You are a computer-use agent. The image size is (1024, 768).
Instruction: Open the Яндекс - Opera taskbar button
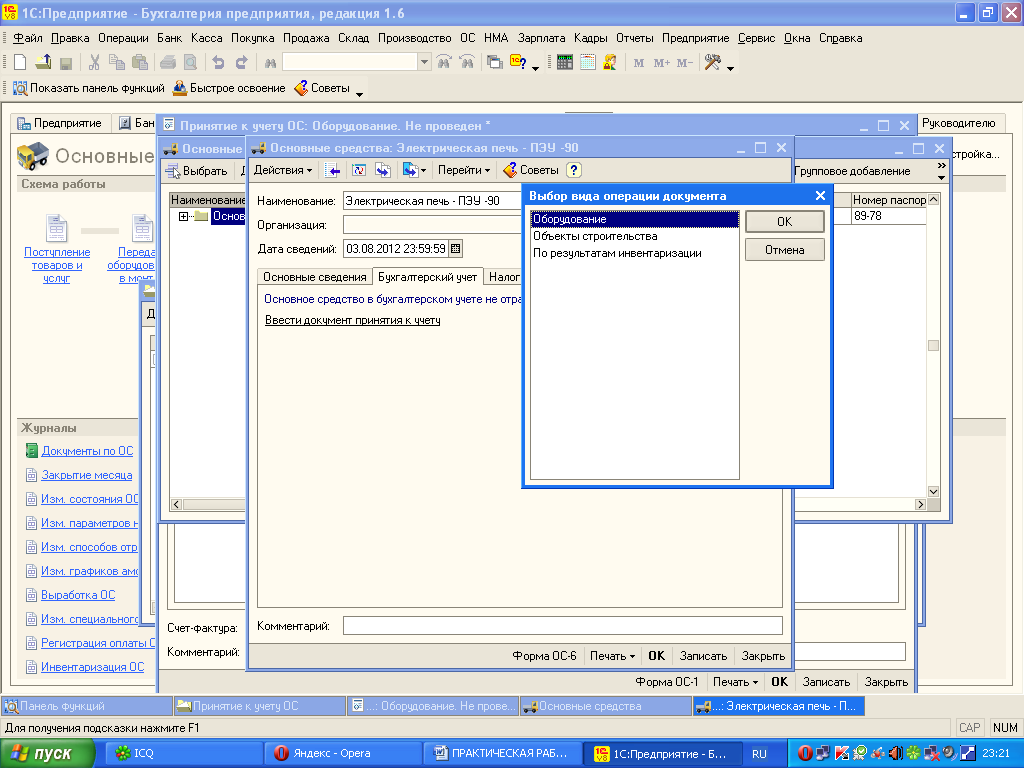(342, 753)
